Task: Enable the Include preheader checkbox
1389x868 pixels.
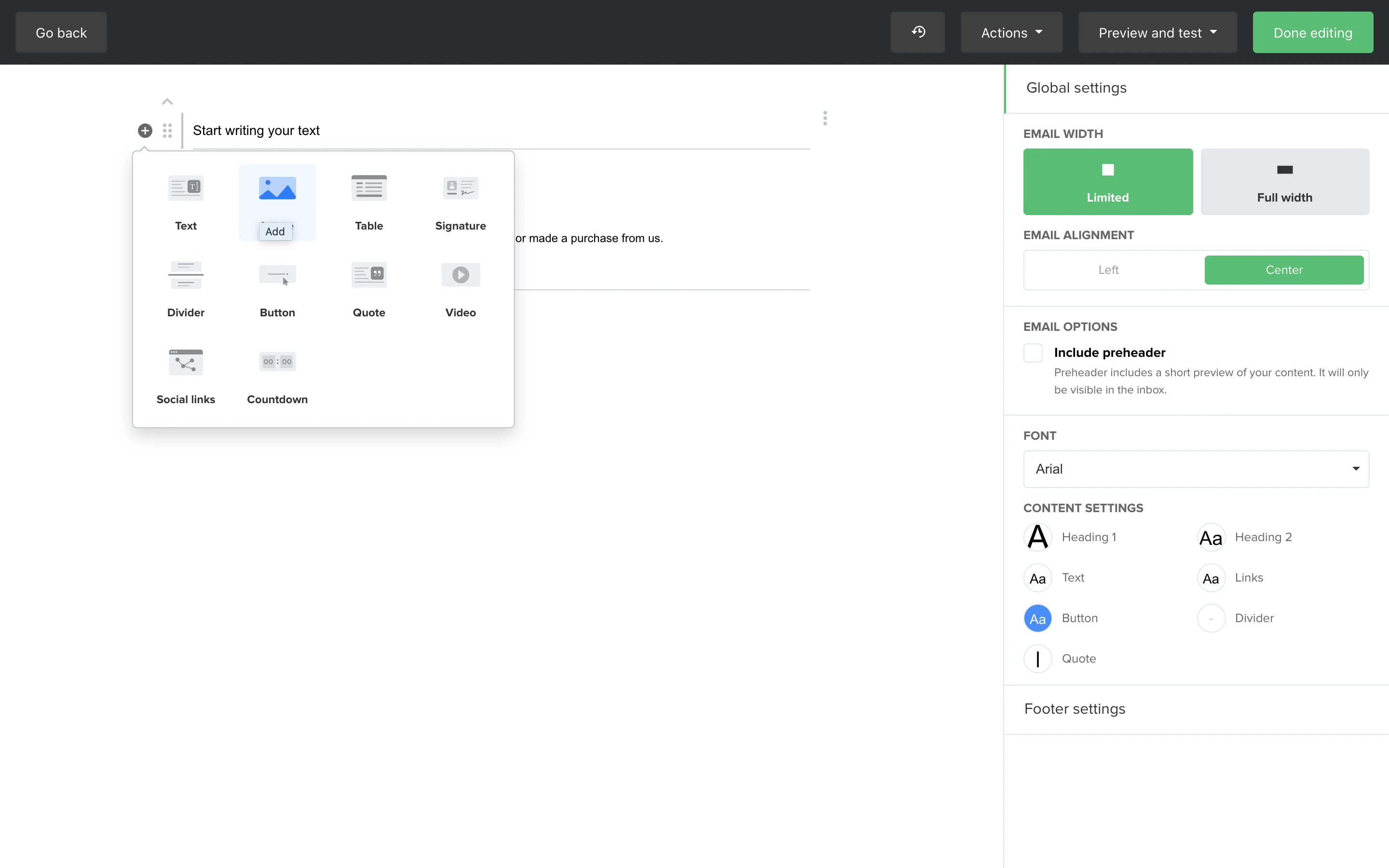Action: pyautogui.click(x=1033, y=353)
